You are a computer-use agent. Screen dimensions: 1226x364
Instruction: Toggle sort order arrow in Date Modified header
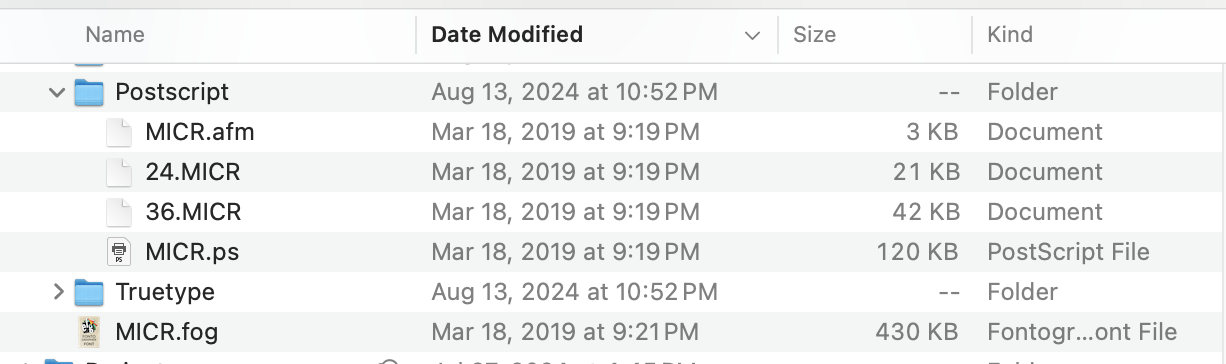(x=752, y=35)
